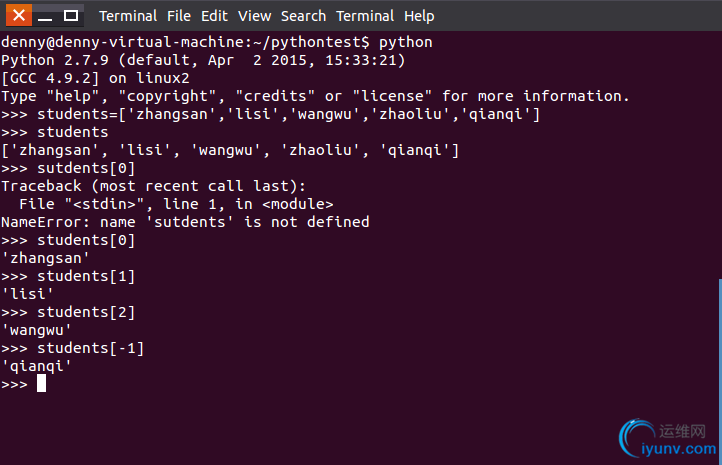
Task: Click the iyunv.com watermark logo
Action: tap(668, 438)
